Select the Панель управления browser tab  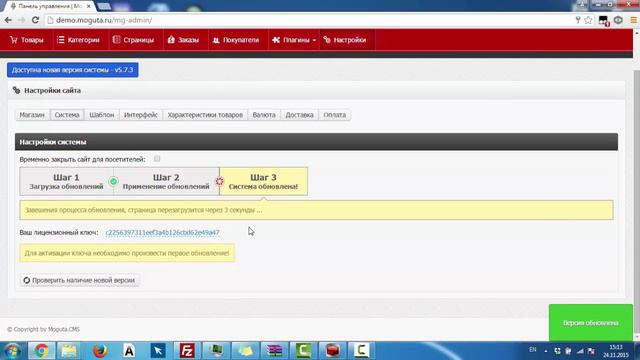pyautogui.click(x=50, y=6)
